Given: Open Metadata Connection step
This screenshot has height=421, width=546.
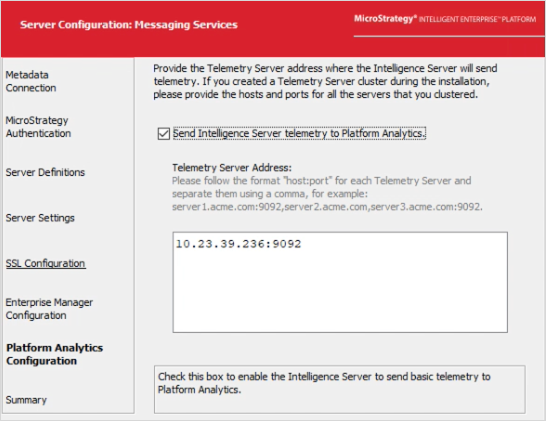Looking at the screenshot, I should [31, 81].
